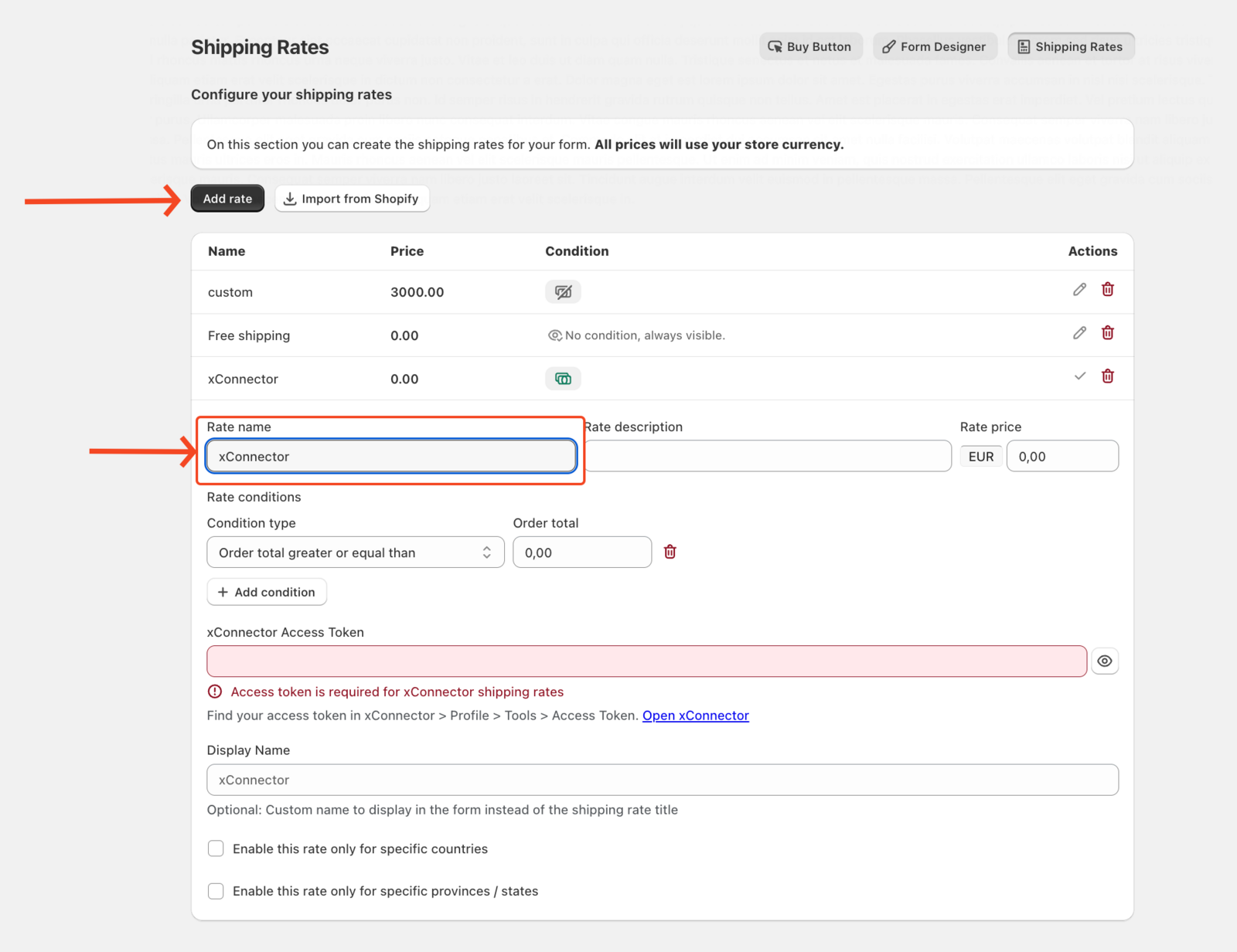This screenshot has height=952, width=1237.
Task: Delete the xConnector shipping rate
Action: tap(1108, 376)
